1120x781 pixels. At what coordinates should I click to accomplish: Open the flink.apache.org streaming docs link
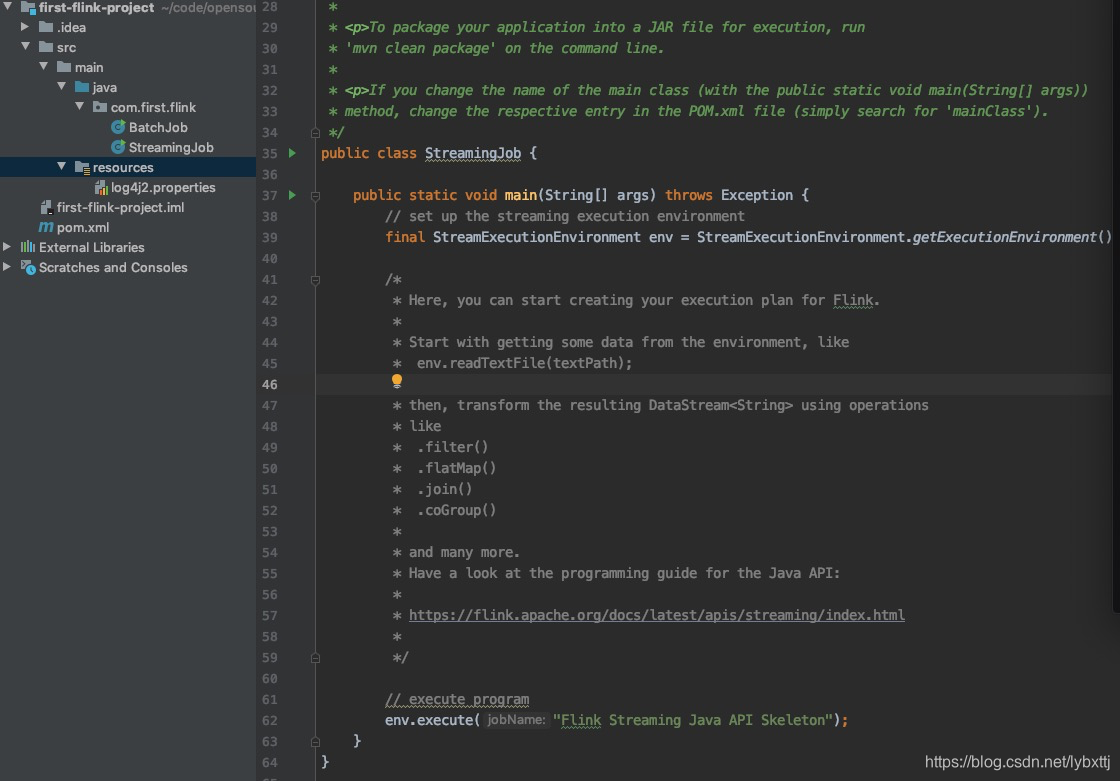click(656, 615)
